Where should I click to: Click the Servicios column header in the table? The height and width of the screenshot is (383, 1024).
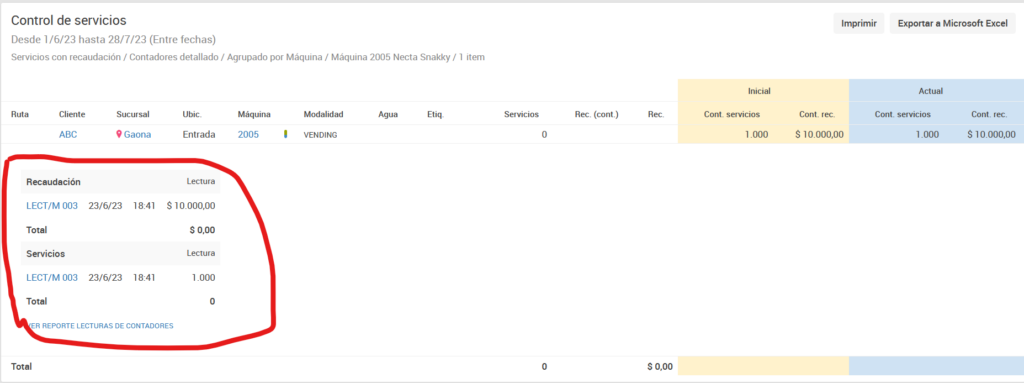[521, 114]
